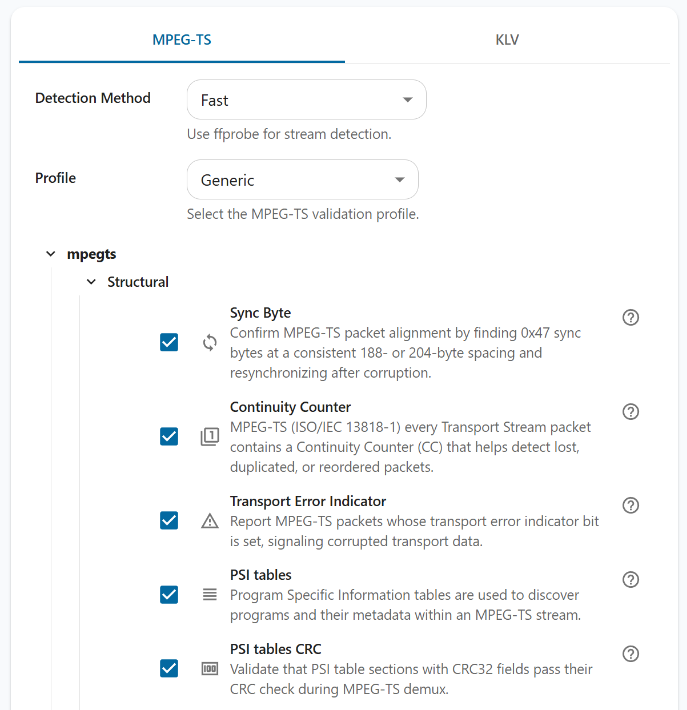Click the help icon for Sync Byte
Screen dimensions: 687x710
point(630,318)
